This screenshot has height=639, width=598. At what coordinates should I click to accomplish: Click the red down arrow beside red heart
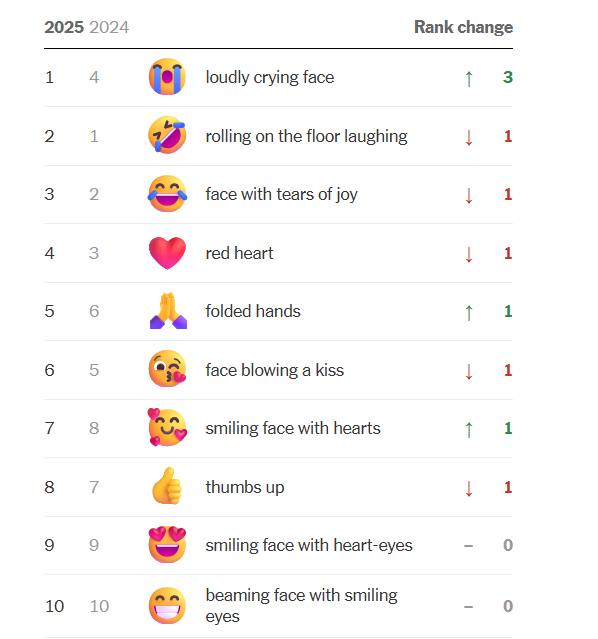[469, 254]
